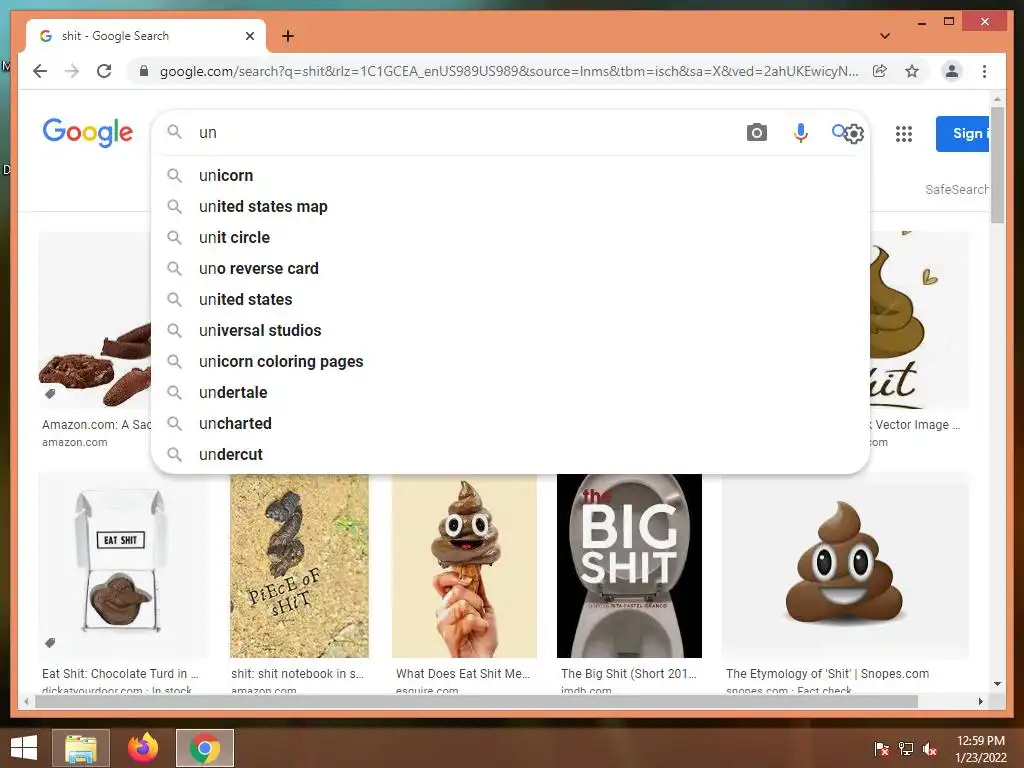Open the Action Center flag icon
1024x768 pixels.
pyautogui.click(x=882, y=749)
